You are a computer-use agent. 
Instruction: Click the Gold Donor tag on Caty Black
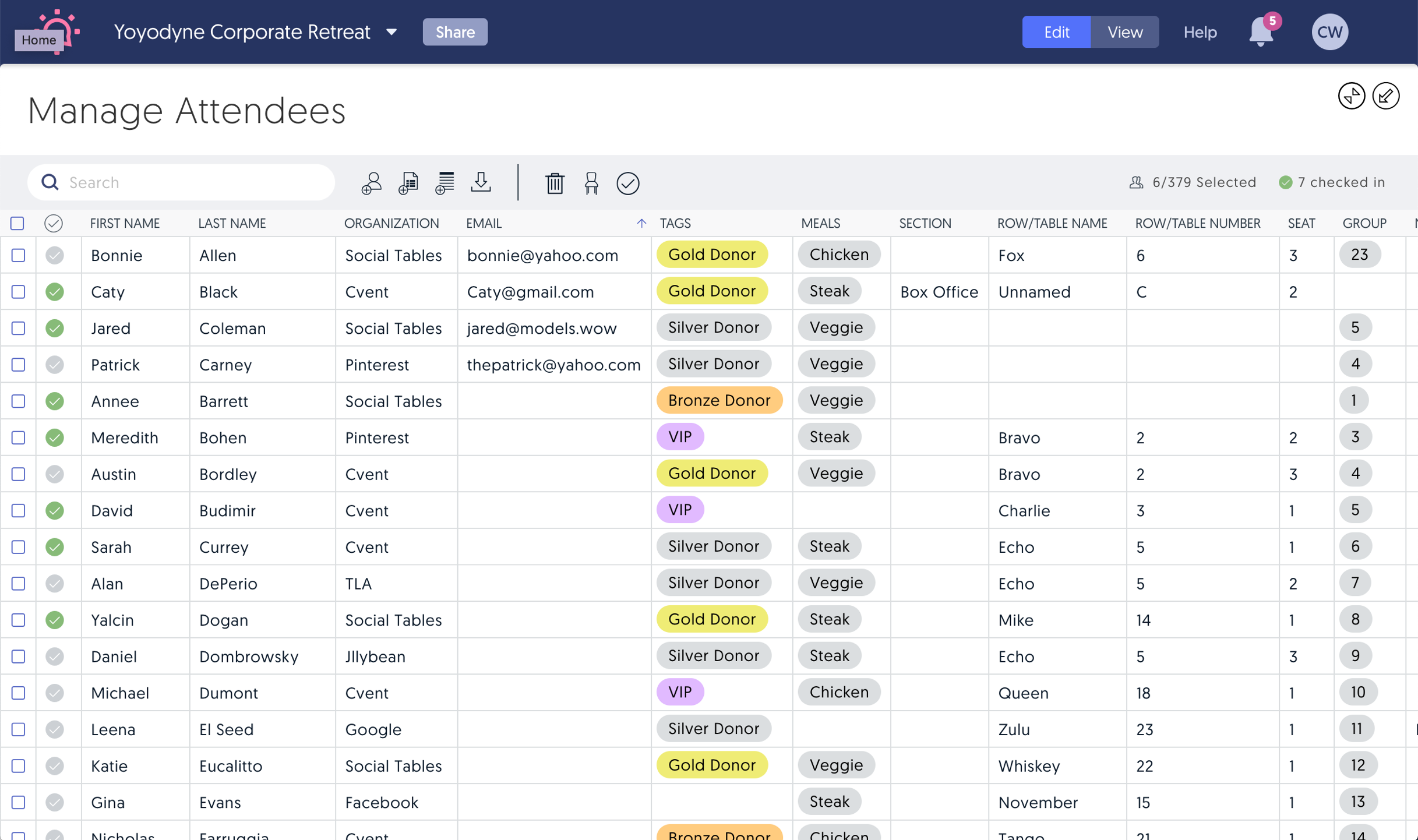click(712, 291)
